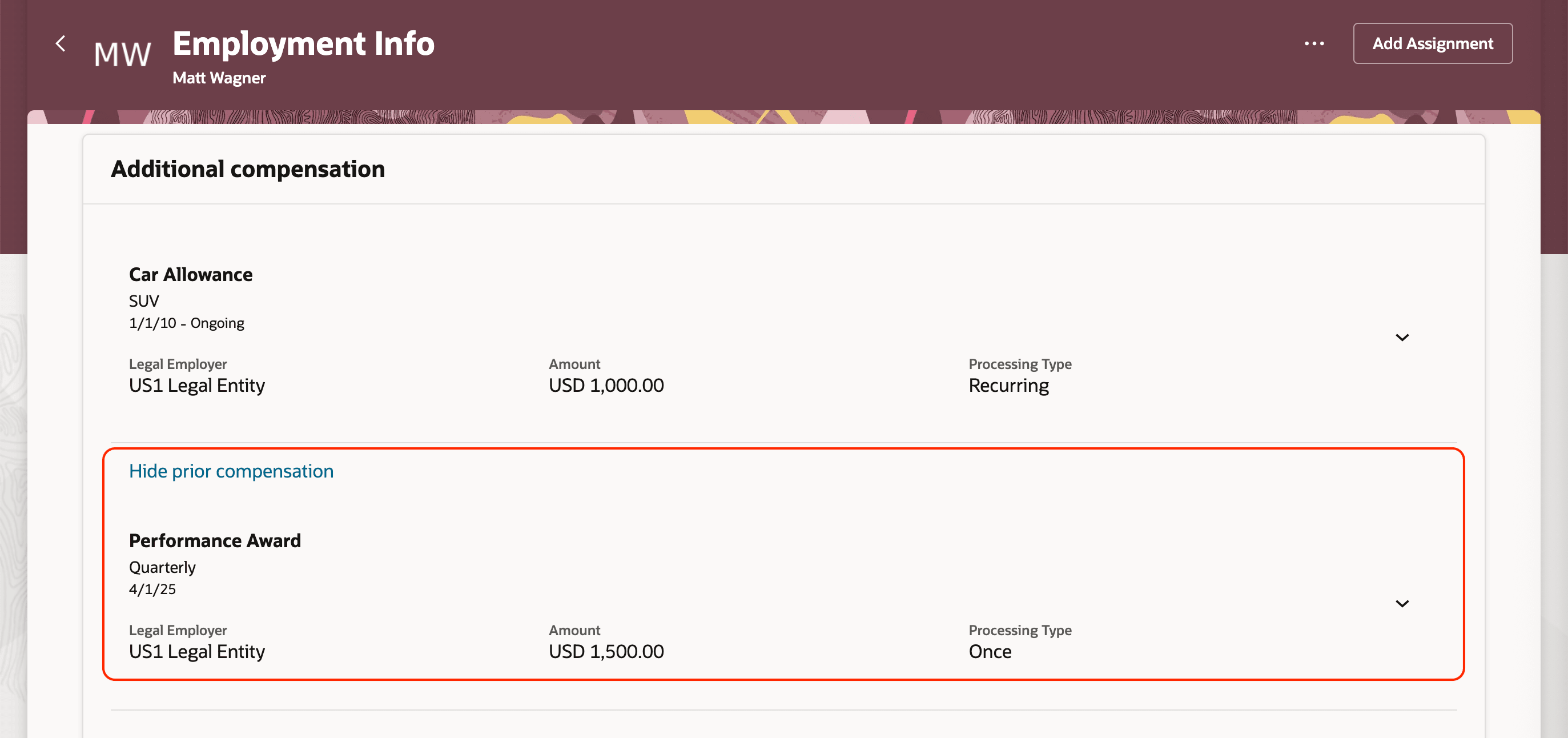Click the Recurring processing type value
The image size is (1568, 738).
point(1008,386)
